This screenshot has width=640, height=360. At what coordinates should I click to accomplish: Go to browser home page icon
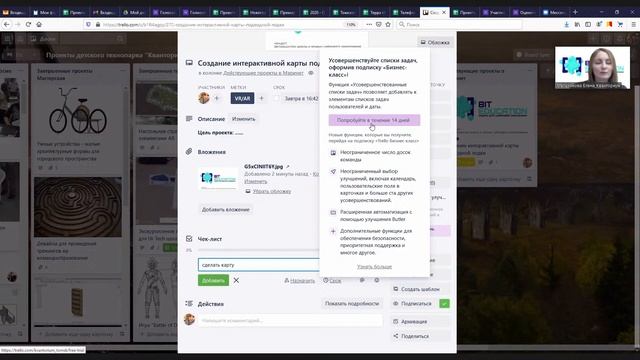pos(39,24)
